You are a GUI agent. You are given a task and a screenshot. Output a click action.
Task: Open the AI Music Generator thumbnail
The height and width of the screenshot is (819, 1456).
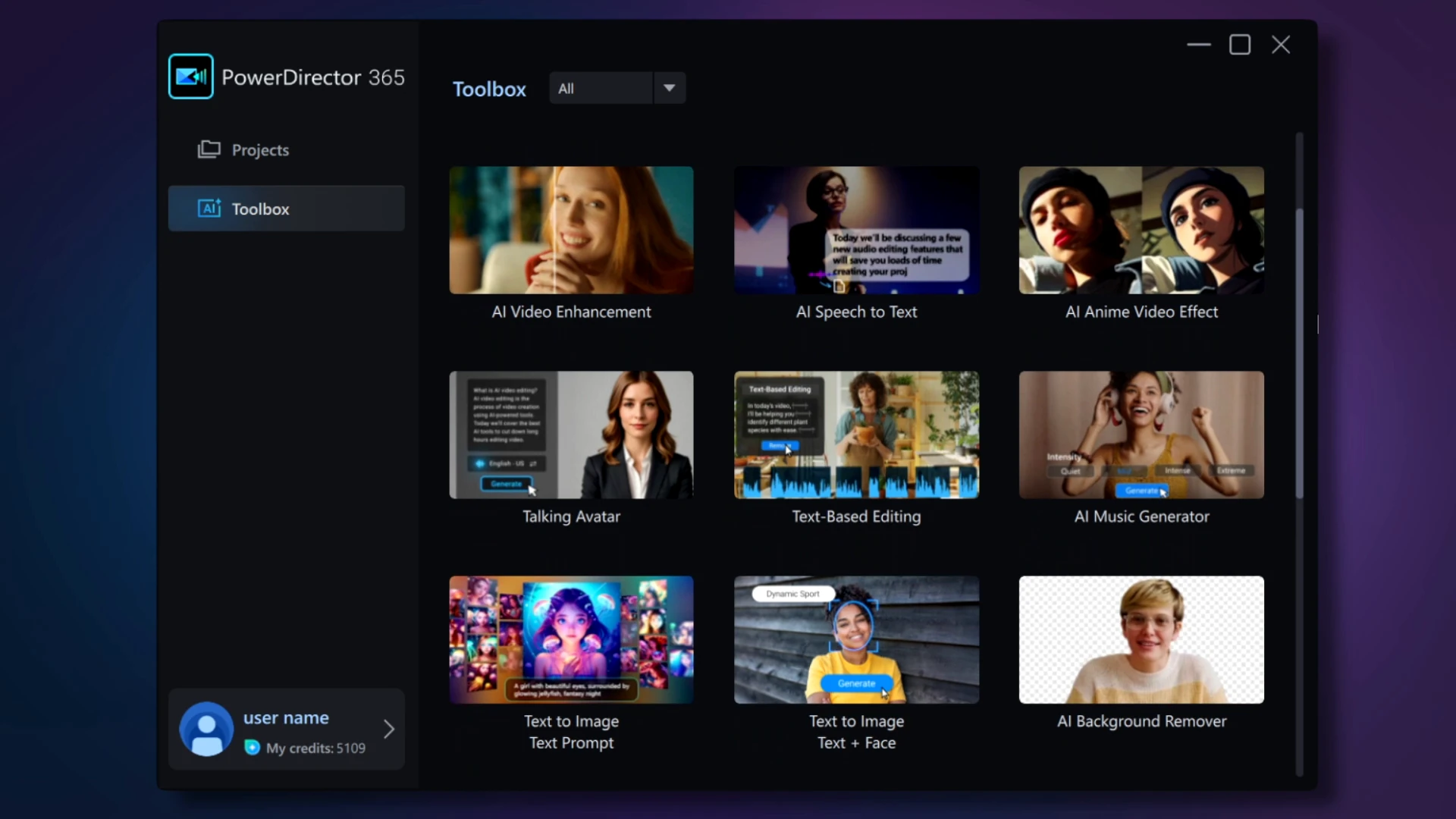click(x=1141, y=435)
